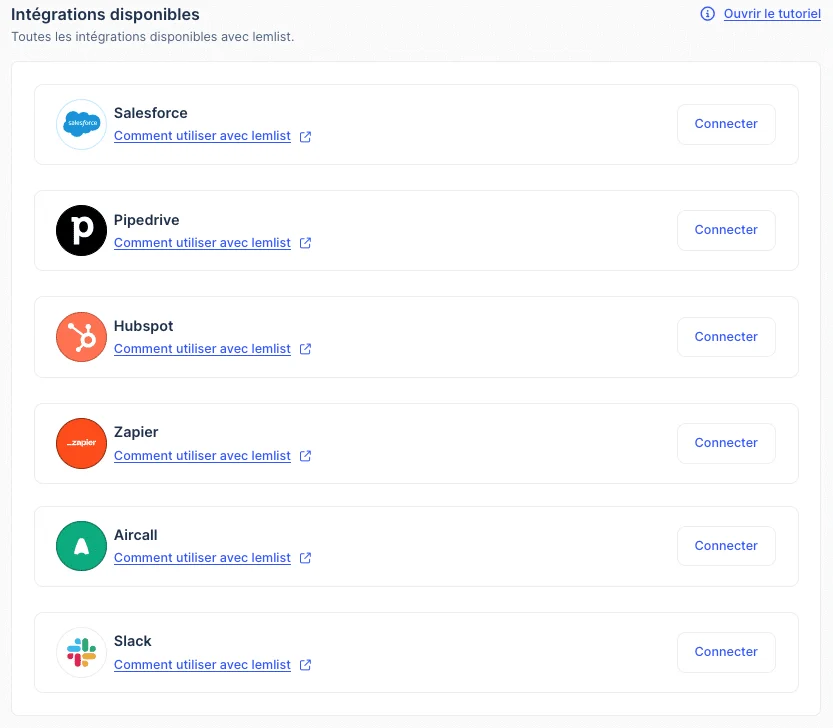Open Zapier 'Comment utiliser avec lemlist' link
Screen dimensions: 833x728
tap(202, 456)
